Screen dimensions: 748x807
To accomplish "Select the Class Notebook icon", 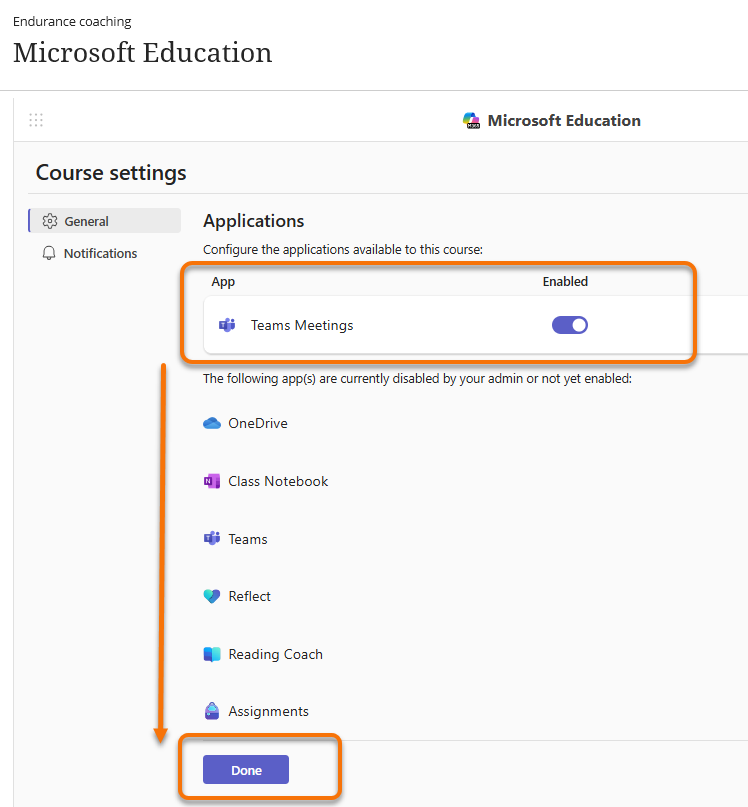I will [211, 481].
